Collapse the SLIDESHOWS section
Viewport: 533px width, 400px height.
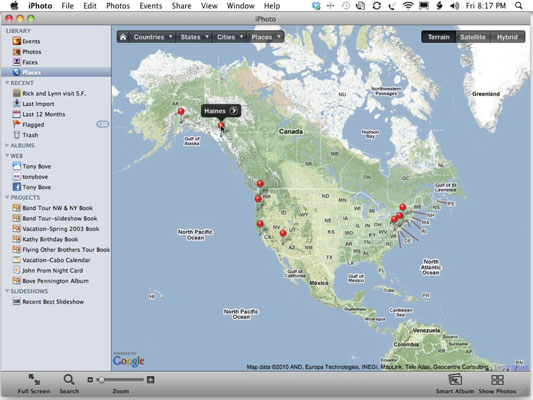coord(7,291)
